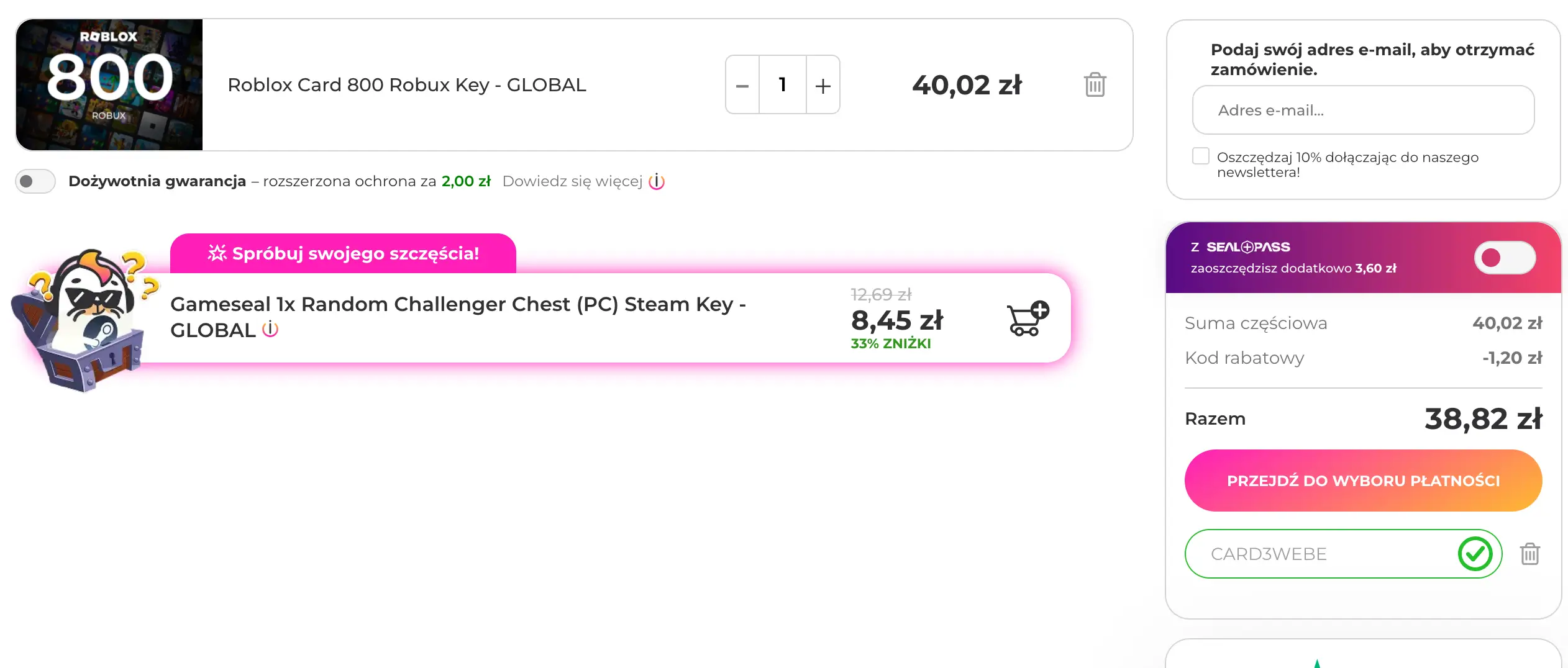Delete Roblox Card from cart with trash icon

tap(1095, 85)
